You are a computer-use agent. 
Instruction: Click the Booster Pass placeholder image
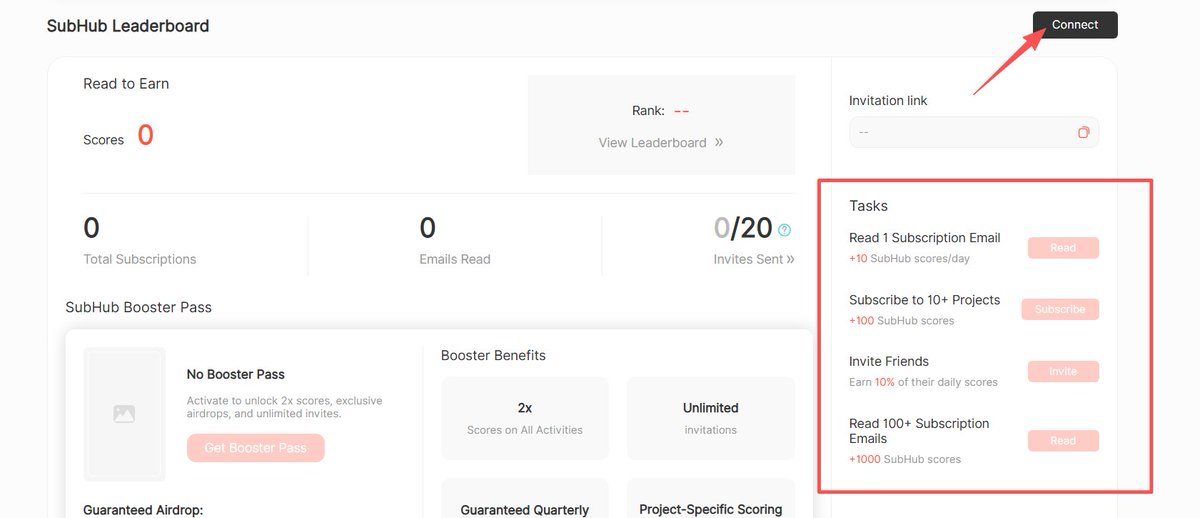(124, 413)
